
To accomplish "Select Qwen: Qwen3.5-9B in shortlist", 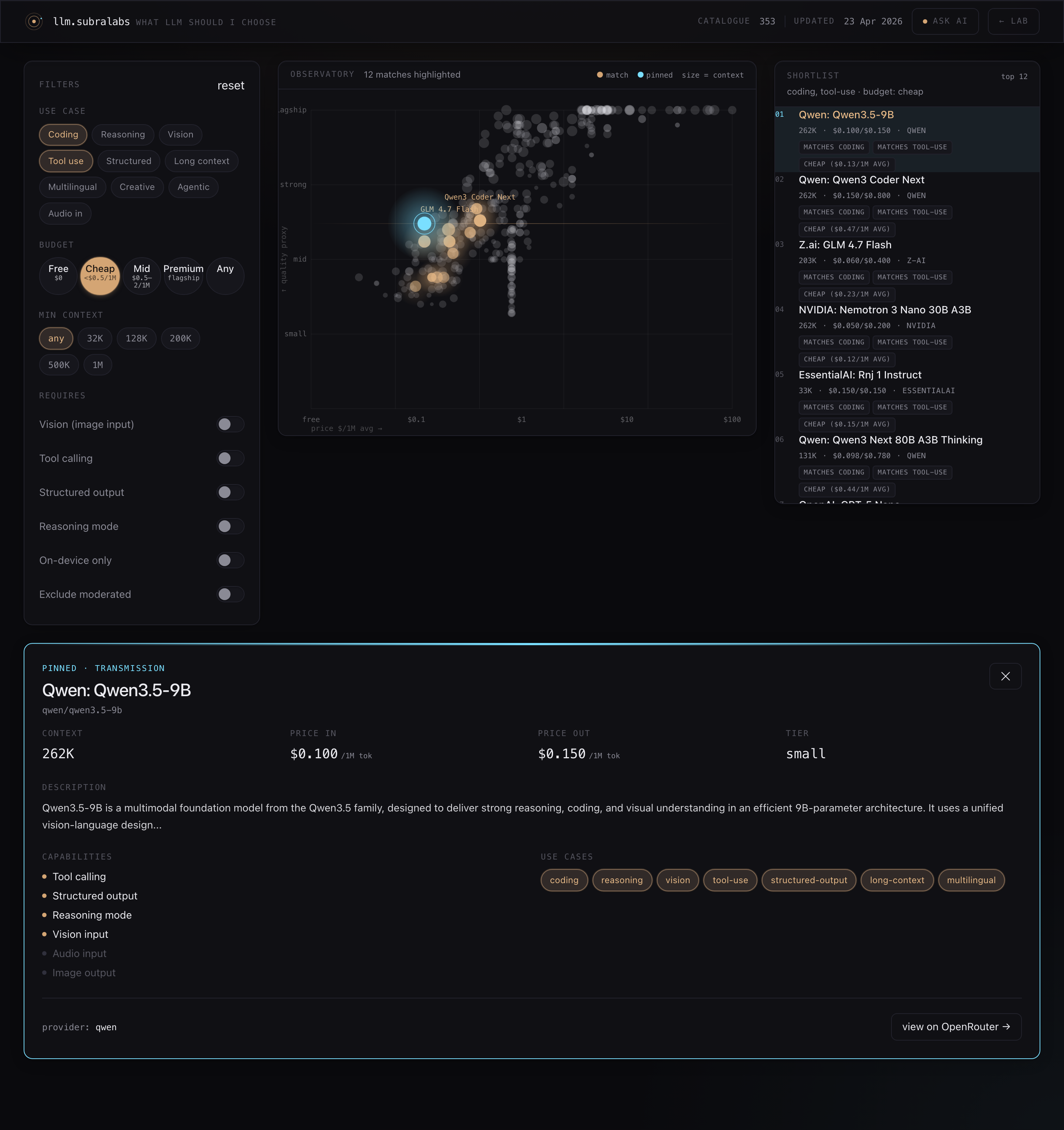I will pyautogui.click(x=907, y=139).
